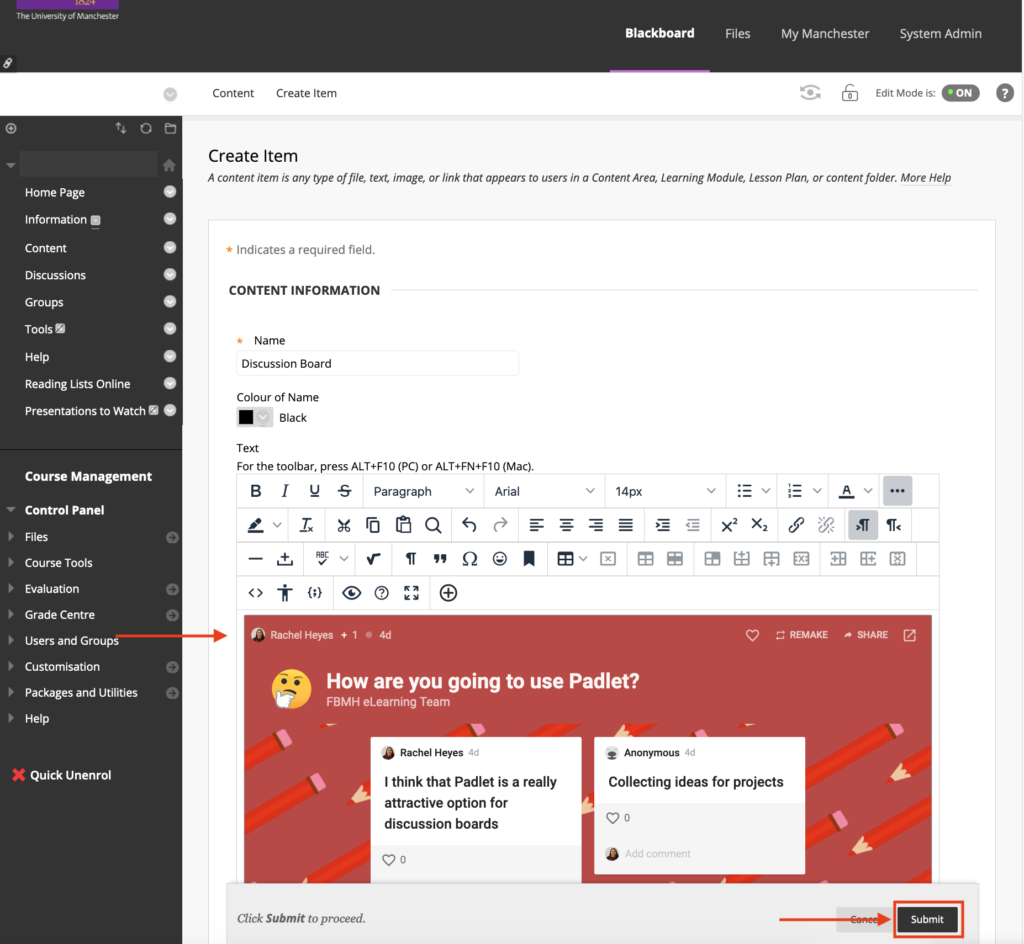Image resolution: width=1024 pixels, height=944 pixels.
Task: Open bullet list style options
Action: (x=766, y=491)
